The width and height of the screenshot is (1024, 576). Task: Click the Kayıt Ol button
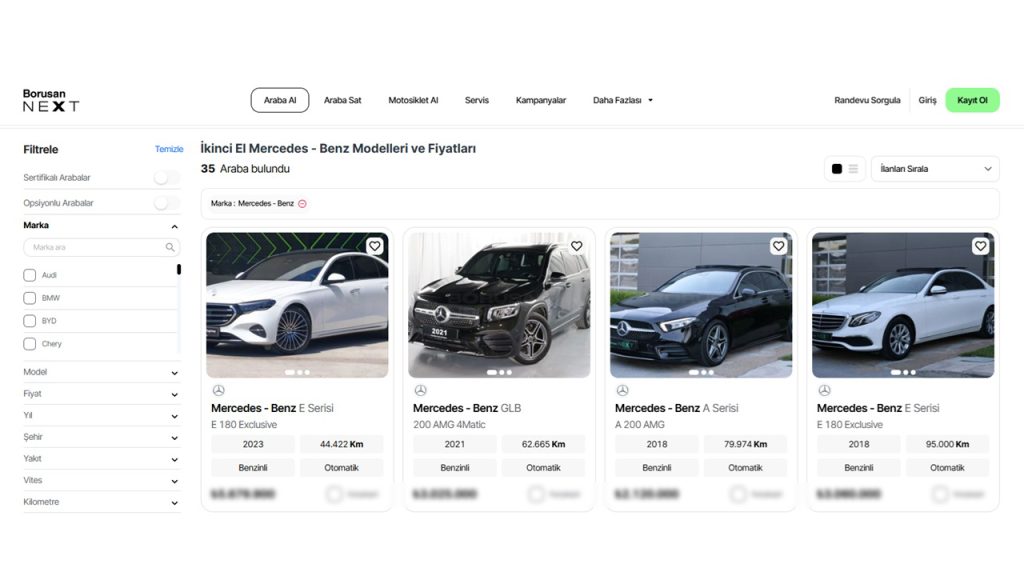tap(971, 100)
